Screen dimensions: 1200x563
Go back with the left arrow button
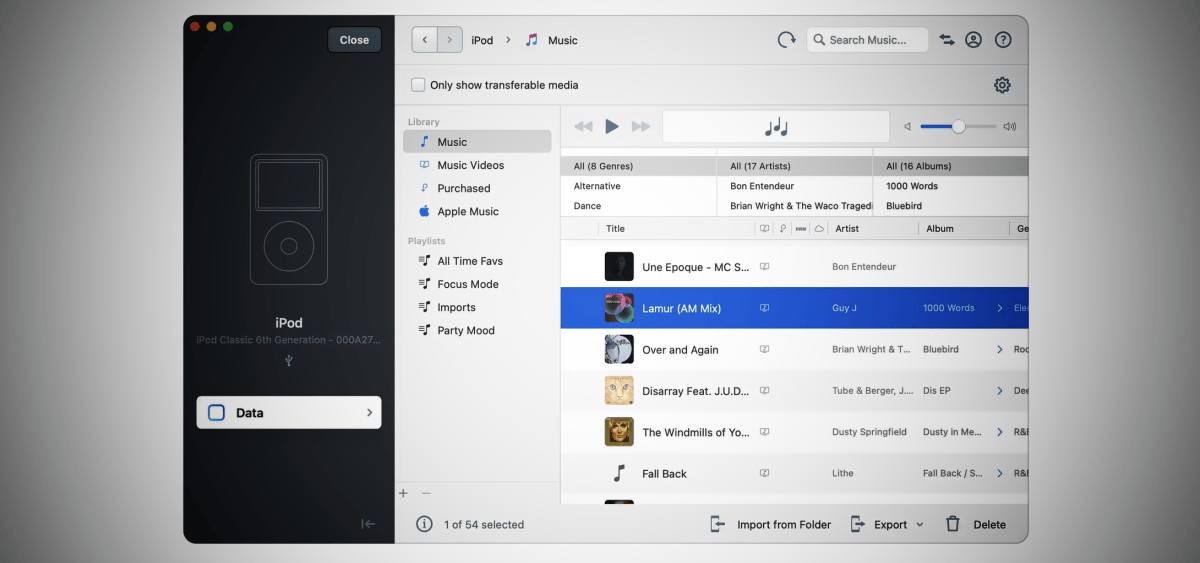click(425, 40)
